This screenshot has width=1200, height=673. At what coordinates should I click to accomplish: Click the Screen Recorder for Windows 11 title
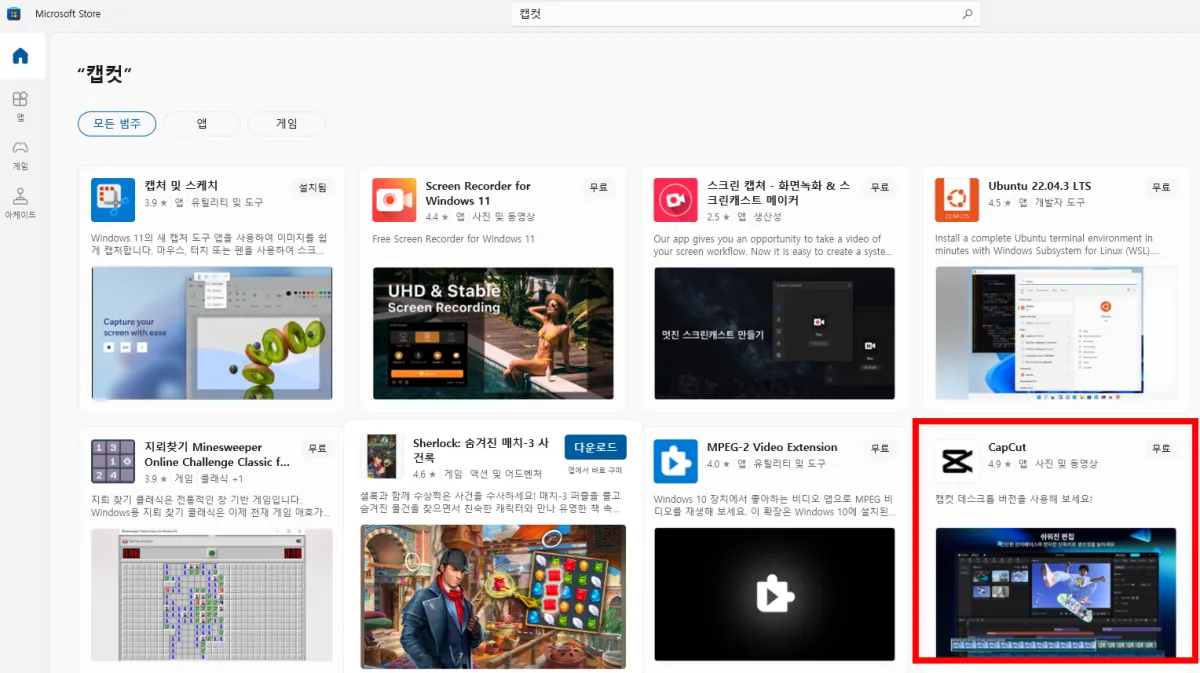tap(478, 193)
